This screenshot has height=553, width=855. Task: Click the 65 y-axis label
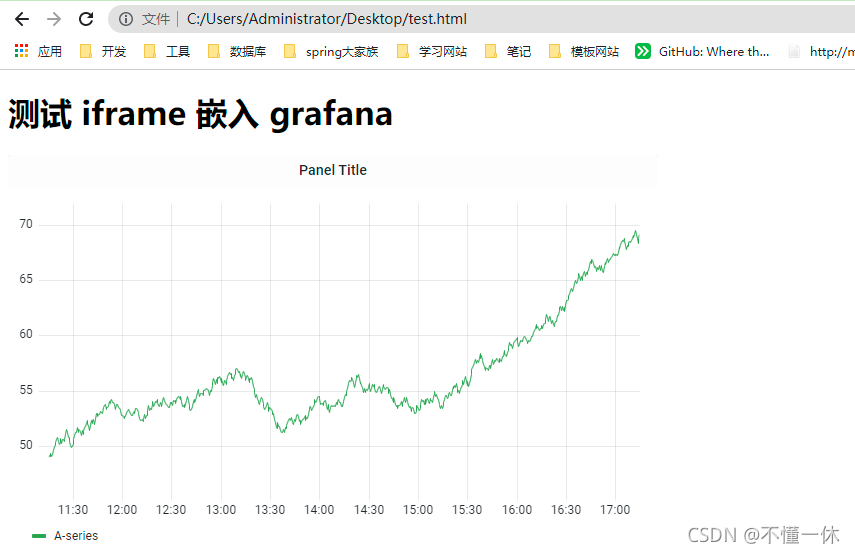tap(26, 279)
